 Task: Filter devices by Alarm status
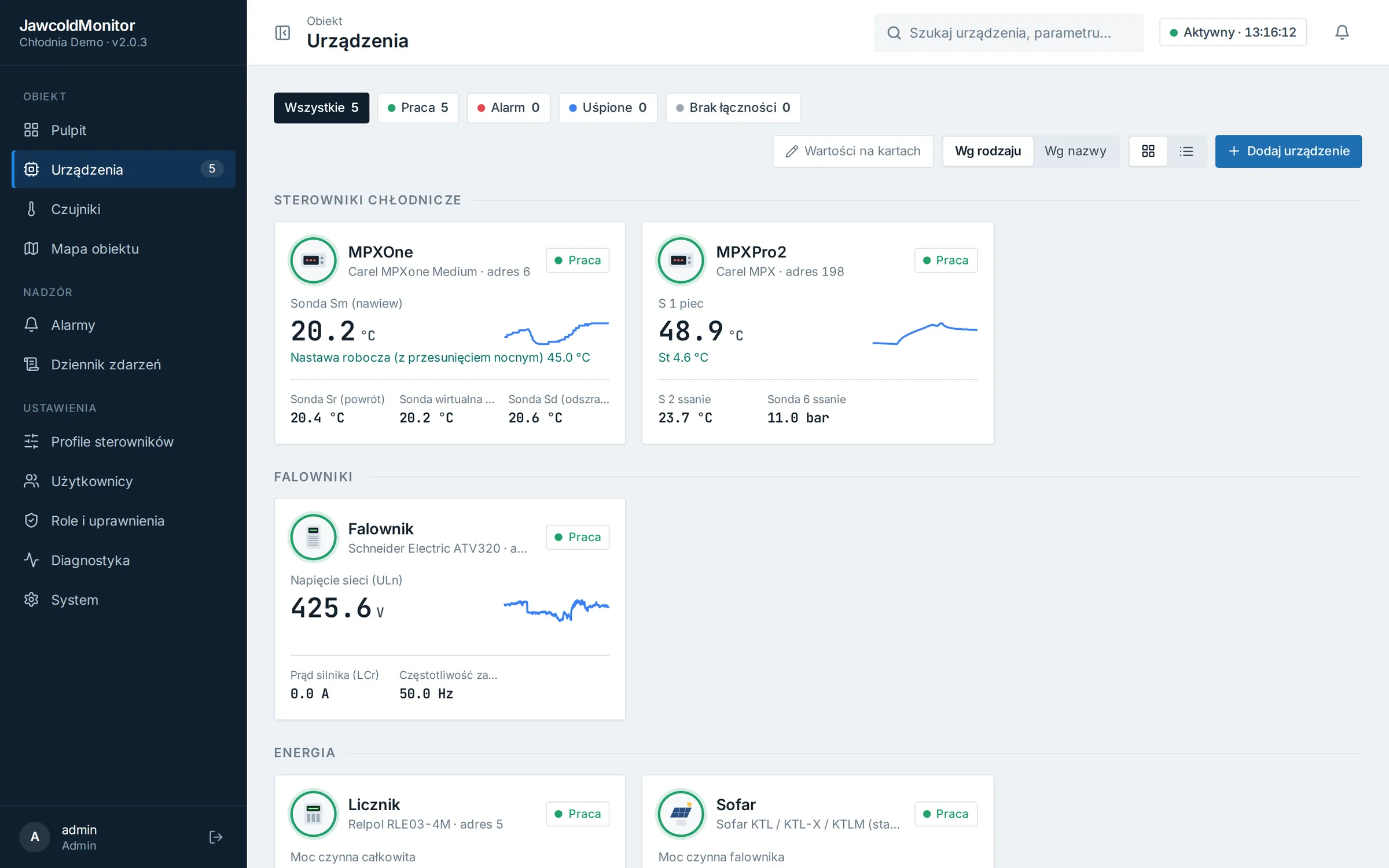(x=508, y=108)
